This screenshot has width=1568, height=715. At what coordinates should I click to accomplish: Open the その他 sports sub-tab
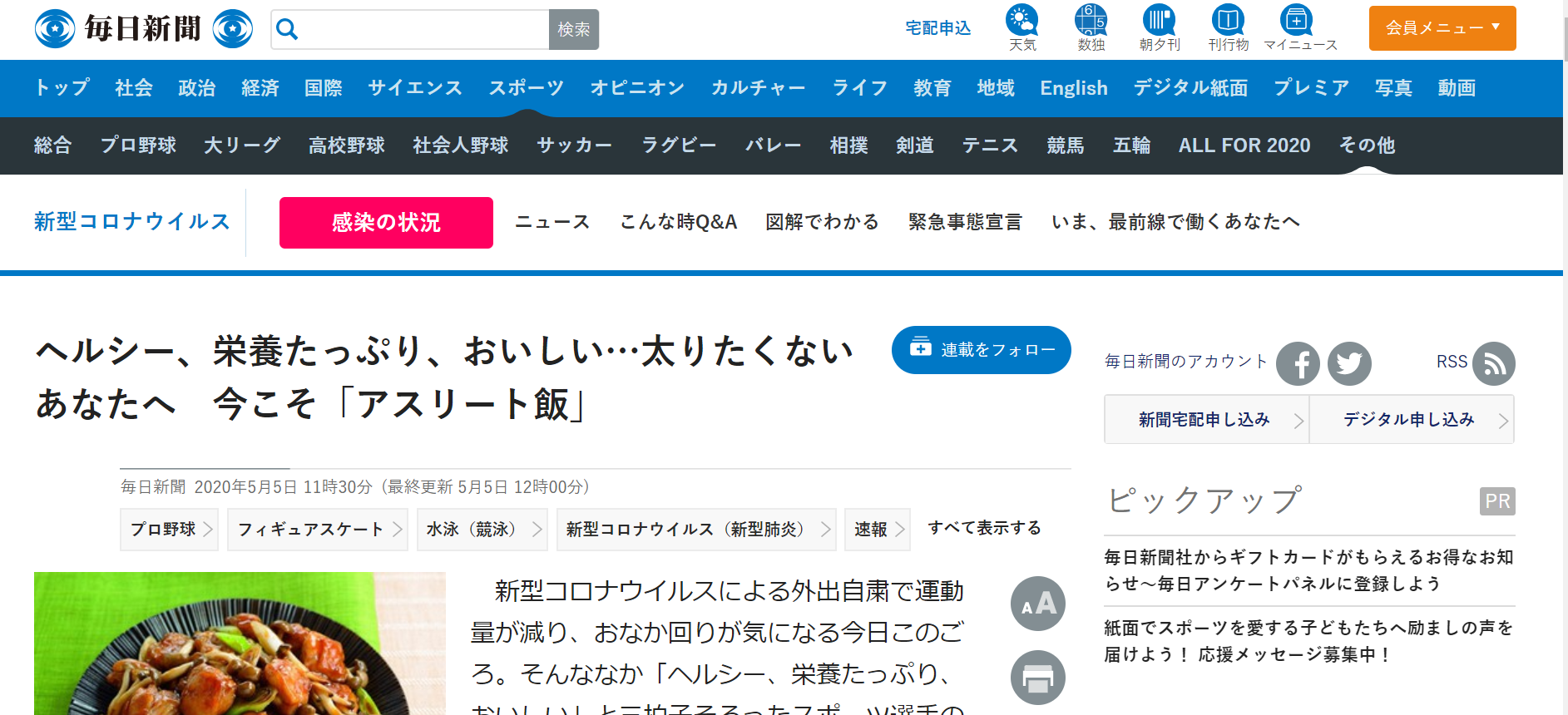click(1367, 145)
